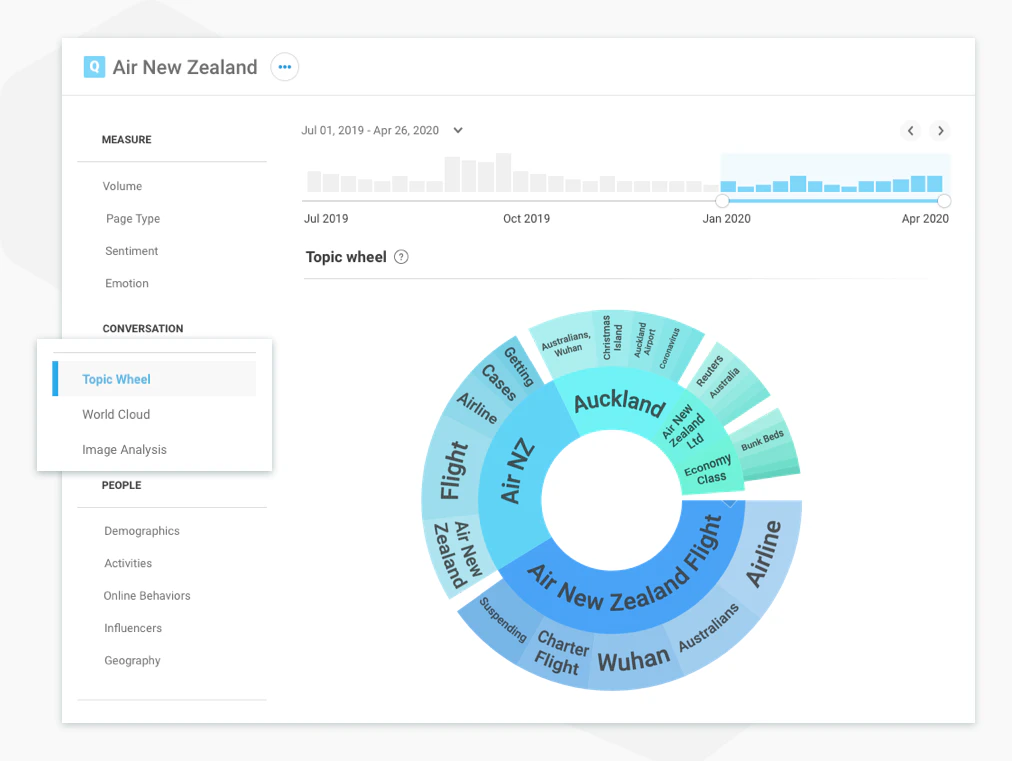Click the Q app logo icon

click(95, 66)
